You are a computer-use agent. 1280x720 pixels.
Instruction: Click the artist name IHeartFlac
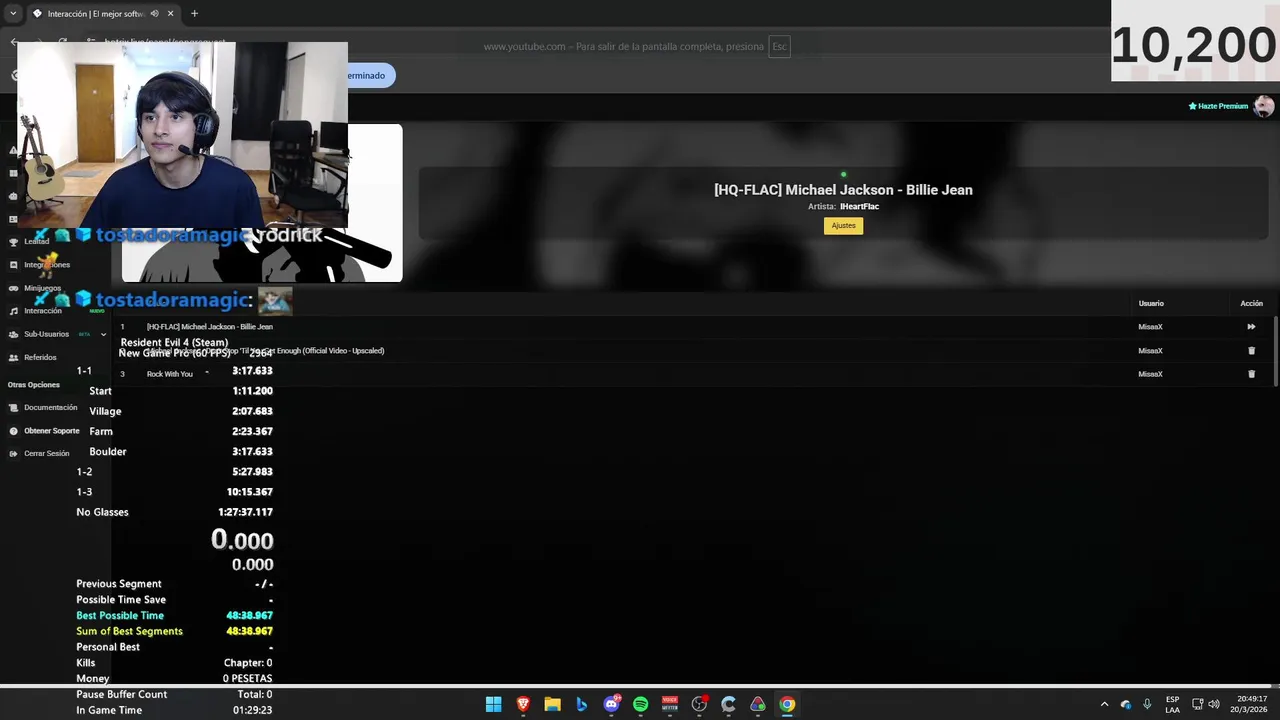[x=859, y=207]
